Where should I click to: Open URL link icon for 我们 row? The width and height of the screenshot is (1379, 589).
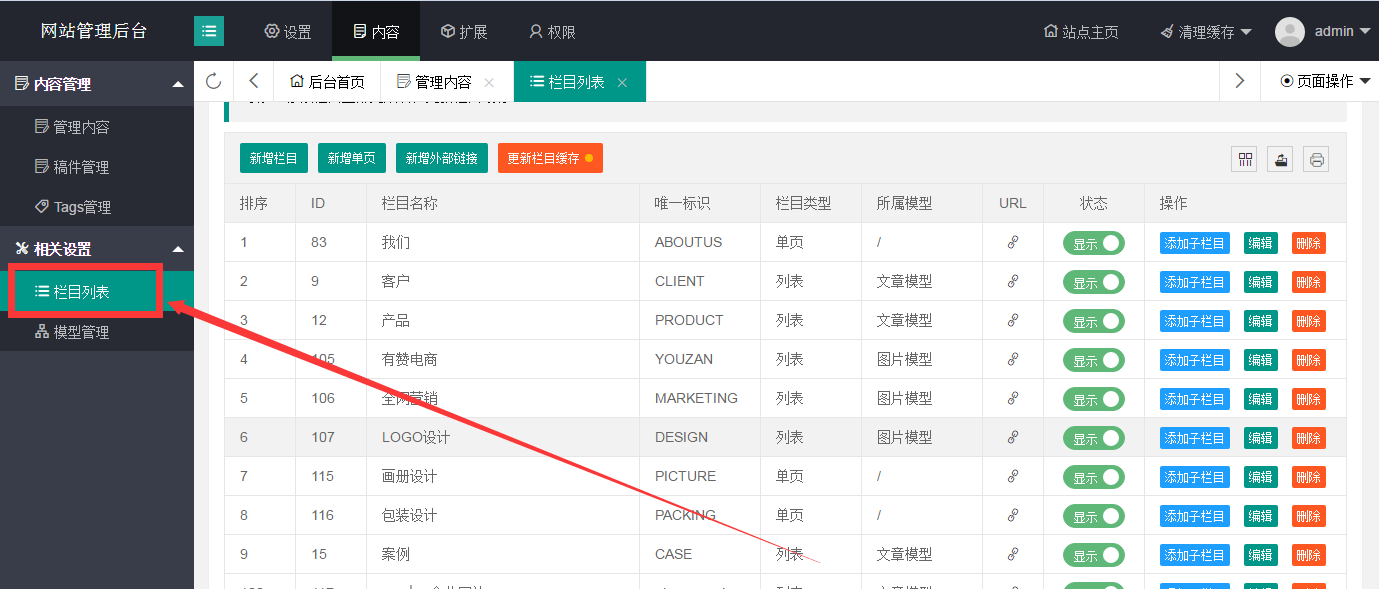tap(1012, 243)
